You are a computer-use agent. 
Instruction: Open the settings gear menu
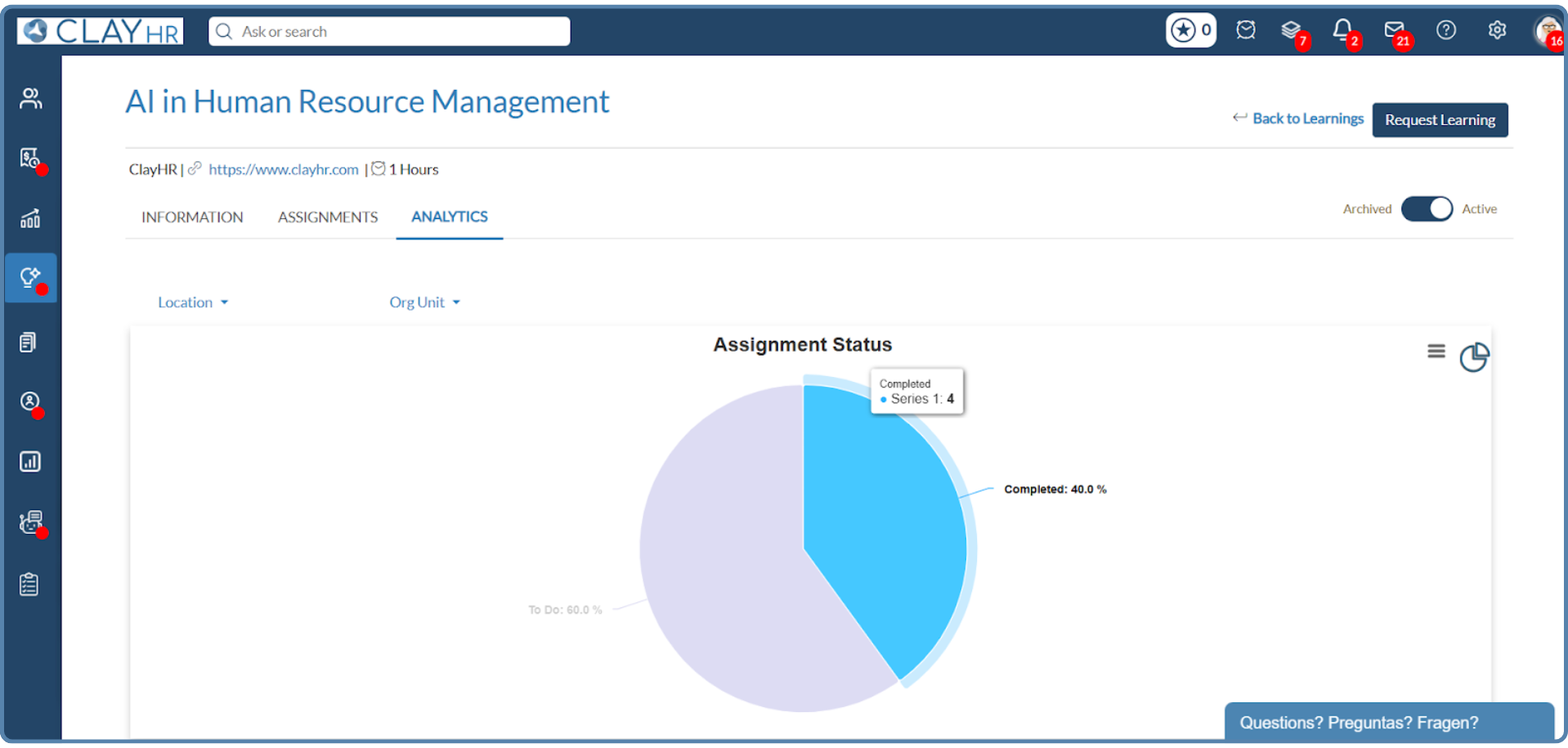point(1498,30)
